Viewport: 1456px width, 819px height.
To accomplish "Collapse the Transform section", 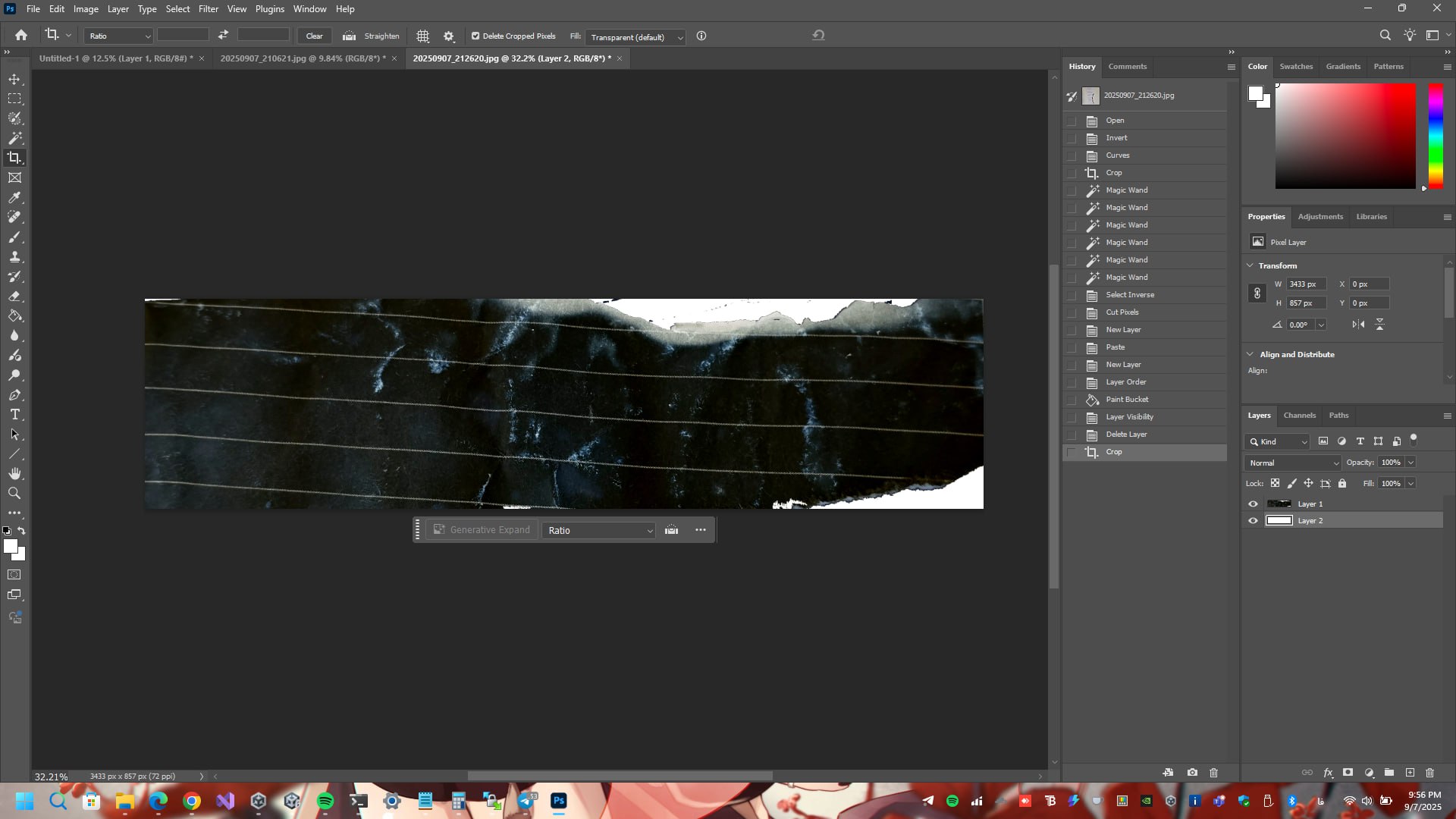I will coord(1250,265).
